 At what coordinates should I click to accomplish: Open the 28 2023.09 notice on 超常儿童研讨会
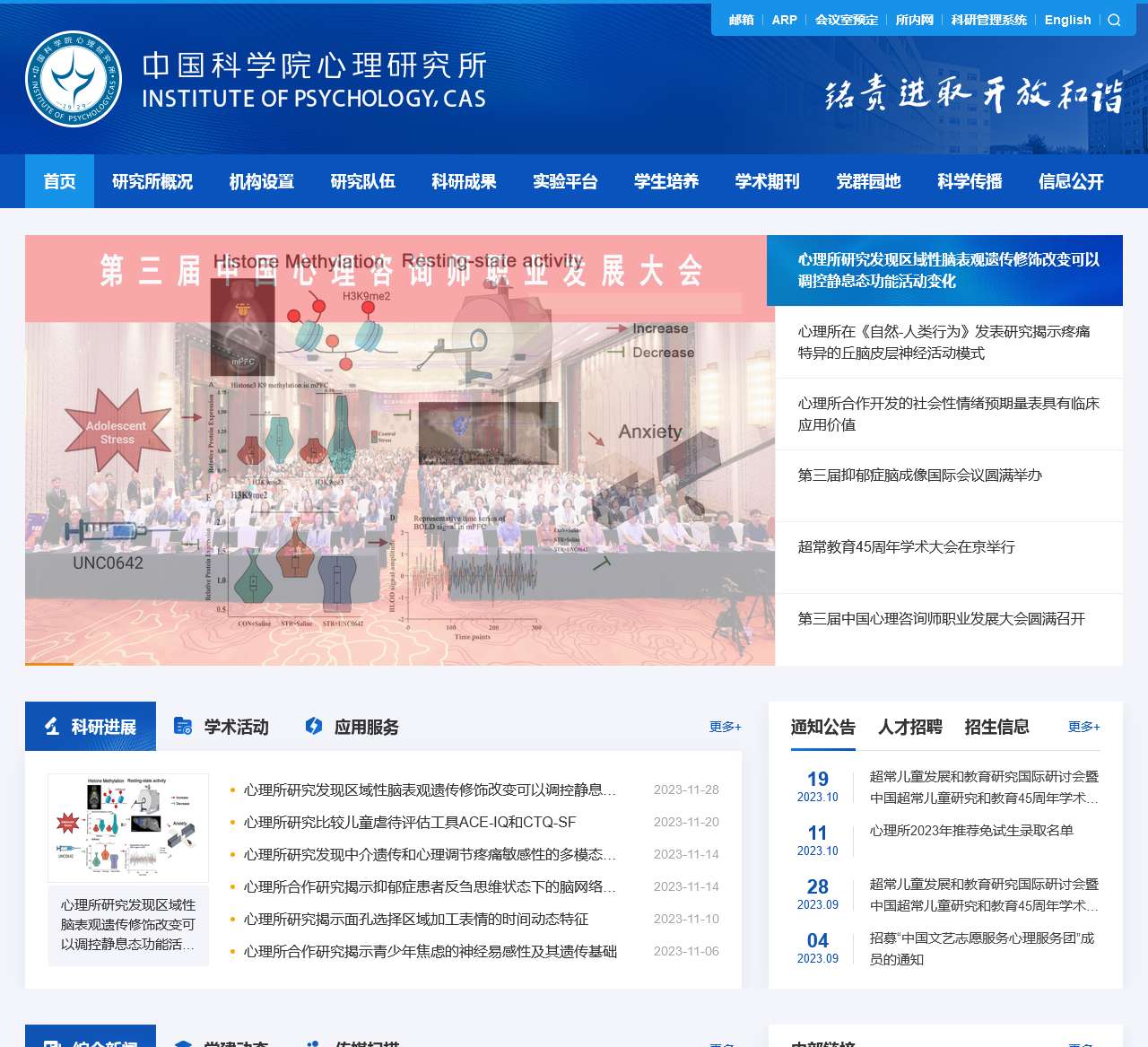coord(984,894)
